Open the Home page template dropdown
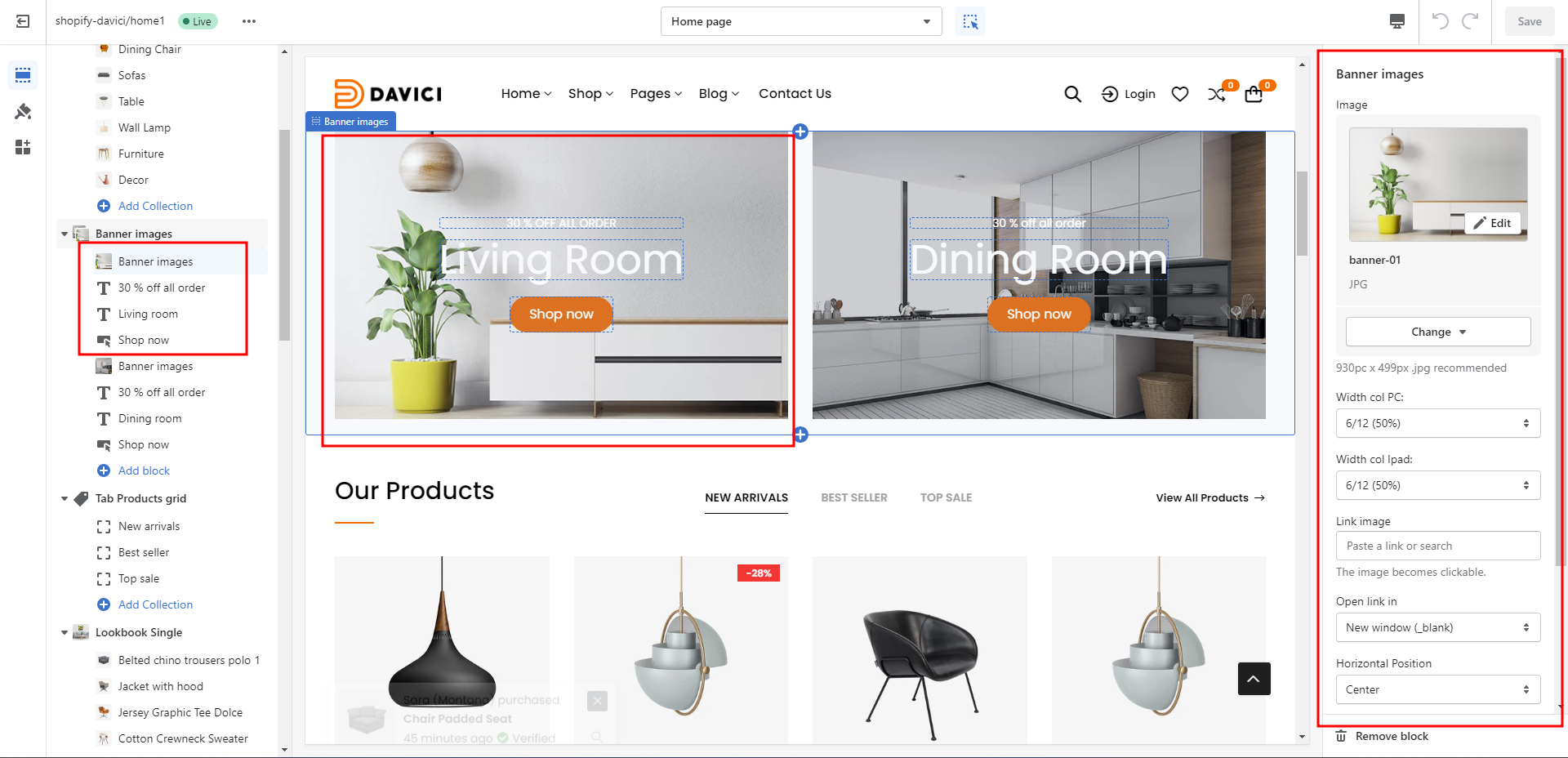 tap(800, 21)
